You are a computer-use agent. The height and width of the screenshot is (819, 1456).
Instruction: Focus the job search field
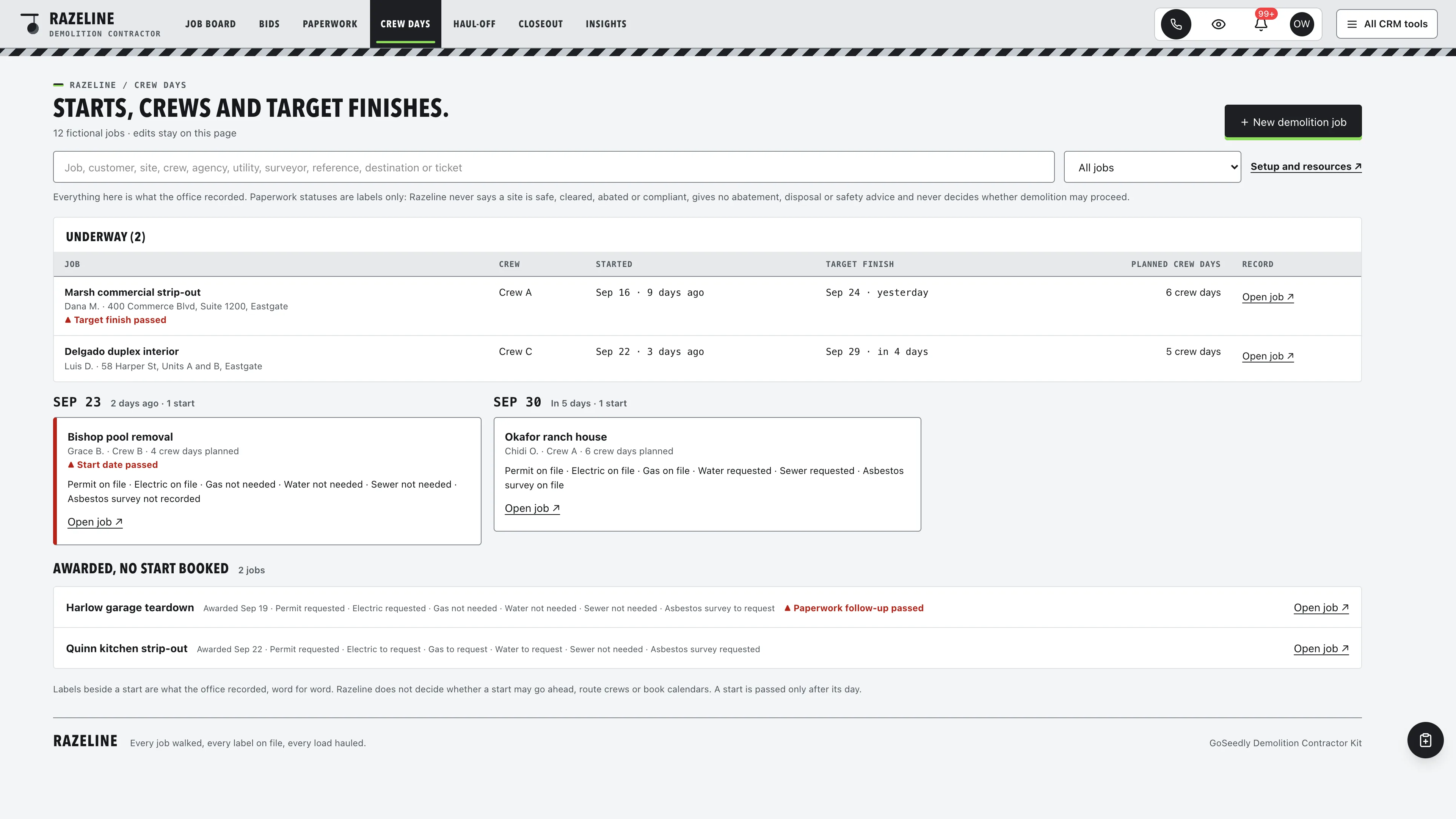[x=553, y=167]
